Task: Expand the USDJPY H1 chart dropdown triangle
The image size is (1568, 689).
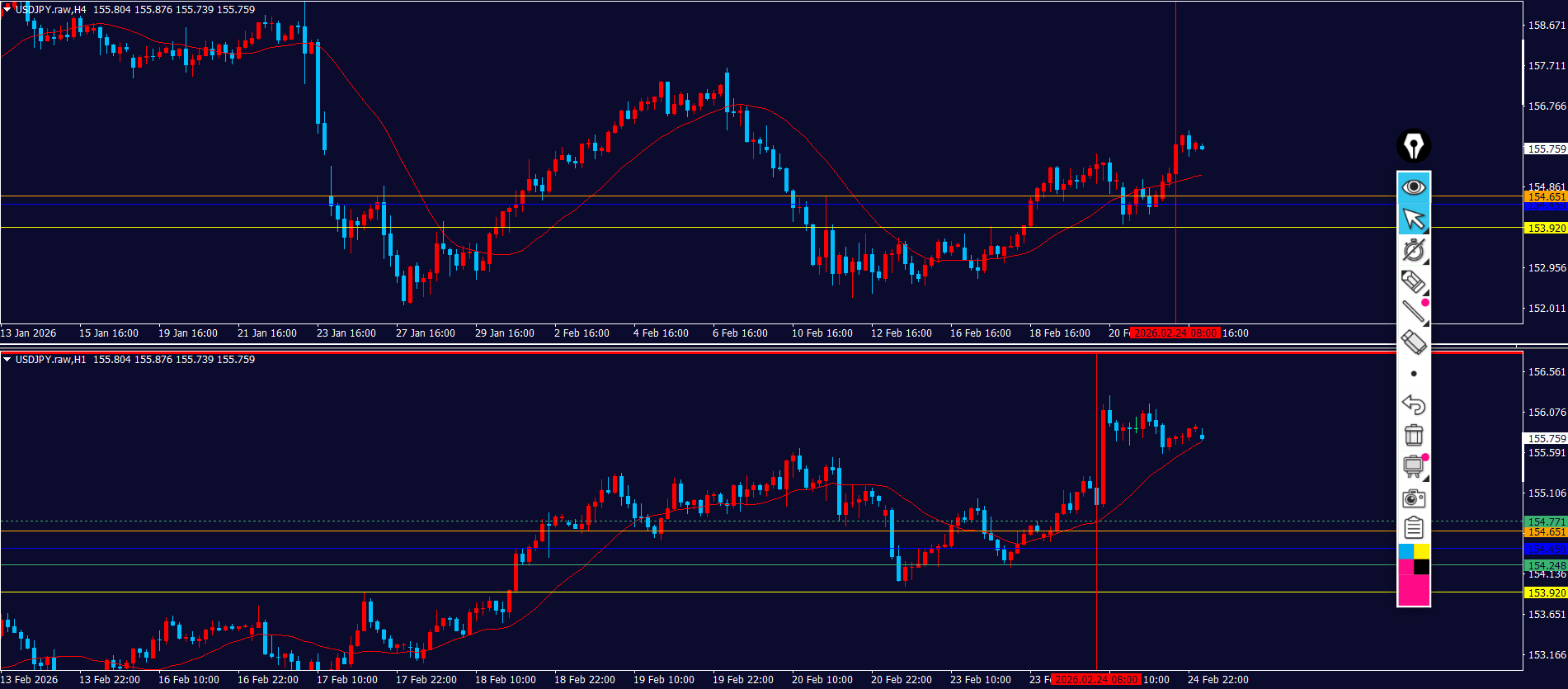Action: 7,360
